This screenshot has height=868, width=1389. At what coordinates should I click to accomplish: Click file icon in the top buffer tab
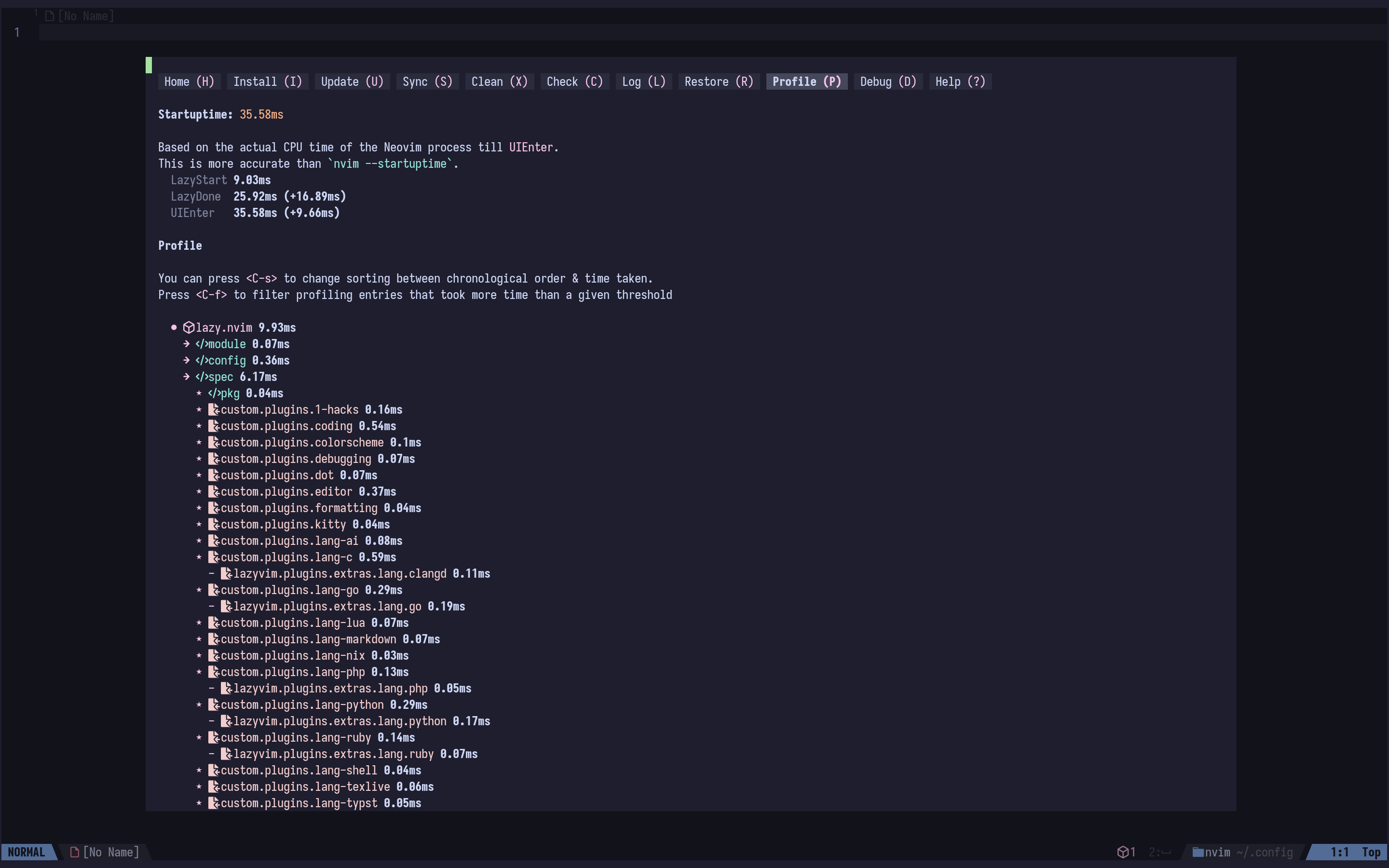[x=49, y=16]
